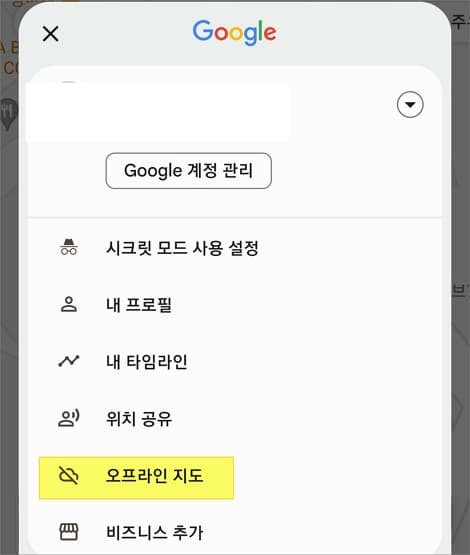Image resolution: width=470 pixels, height=555 pixels.
Task: Click the Google logo at the top
Action: [234, 33]
